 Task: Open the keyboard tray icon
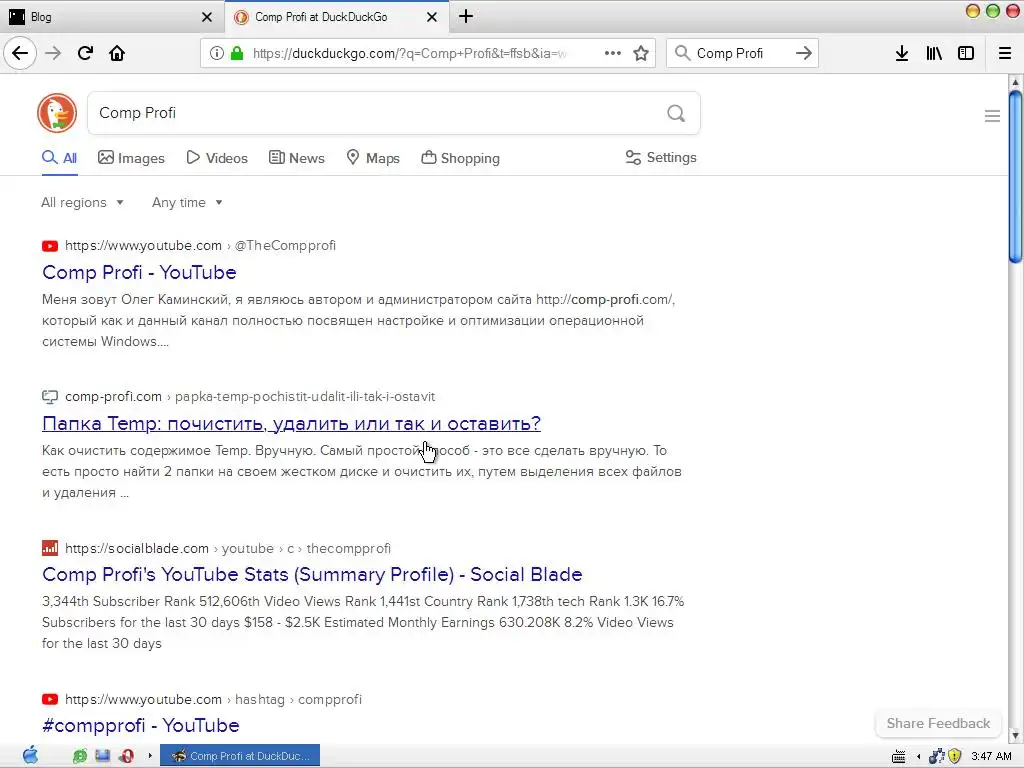point(899,756)
